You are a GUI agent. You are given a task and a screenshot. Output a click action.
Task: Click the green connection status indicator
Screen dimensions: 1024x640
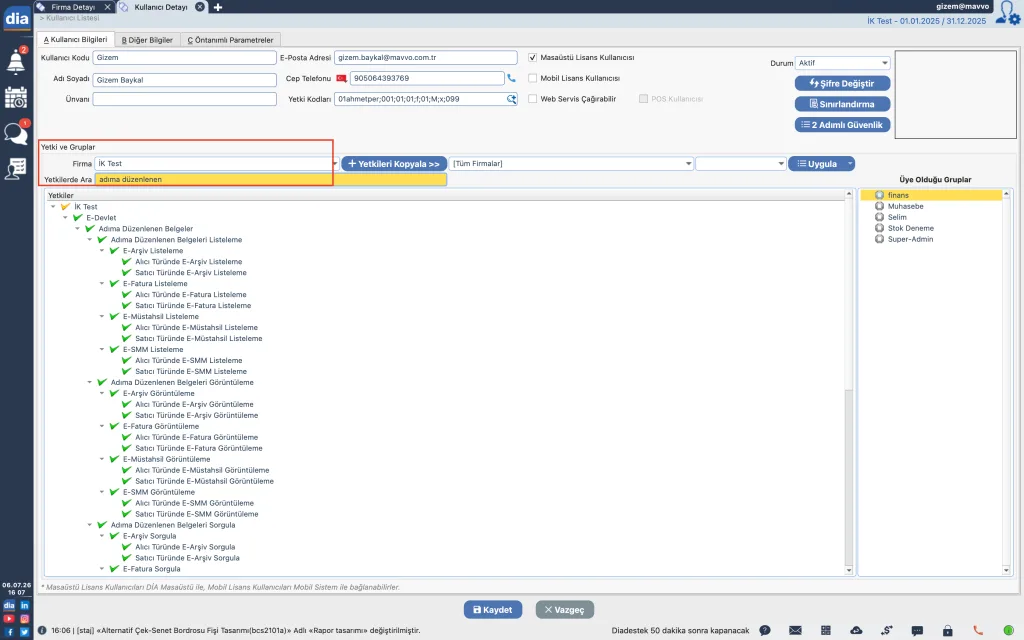(x=1009, y=630)
